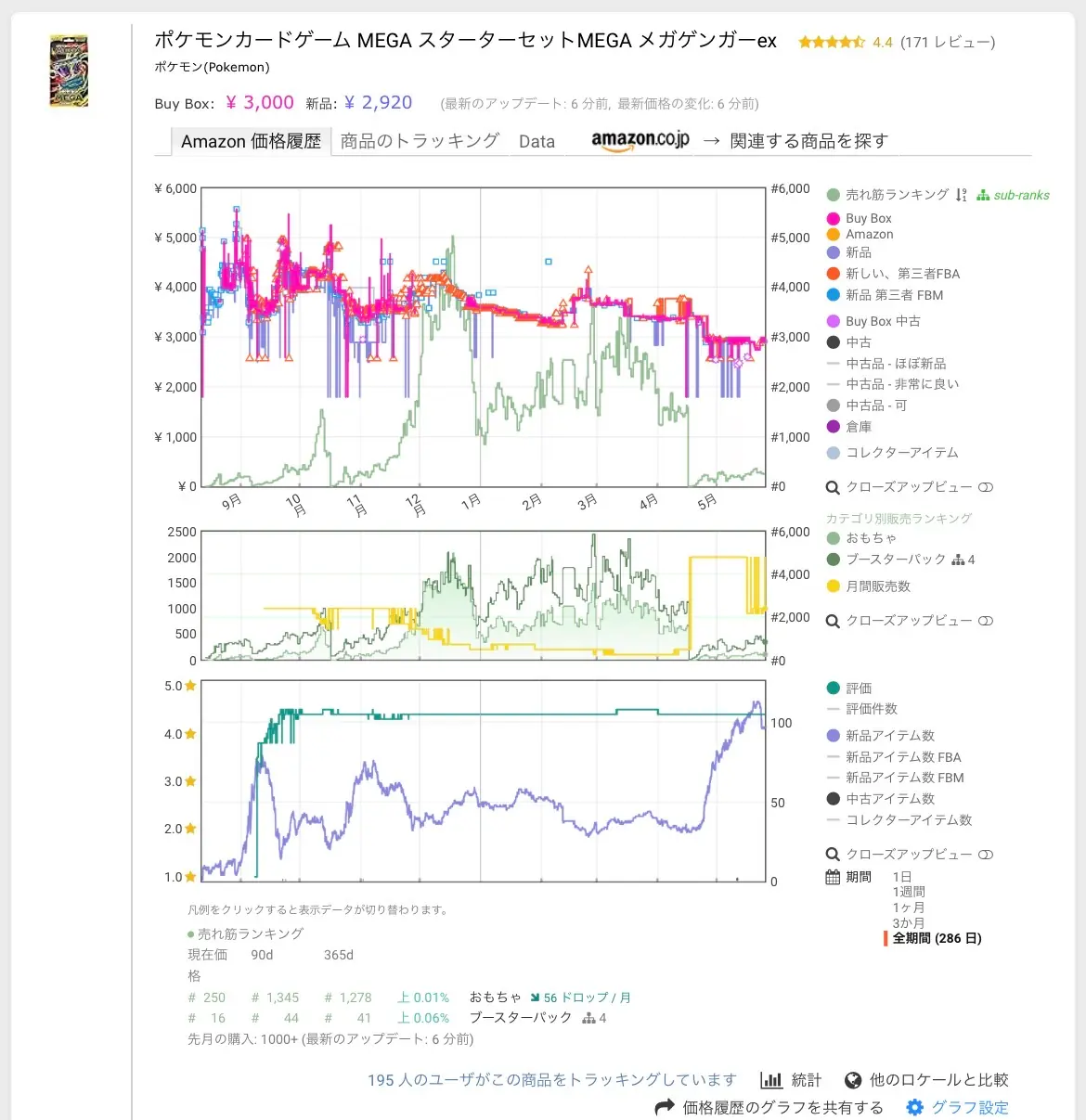
Task: Toggle 中古品 - ほぼ新品 legend entry
Action: 886,364
